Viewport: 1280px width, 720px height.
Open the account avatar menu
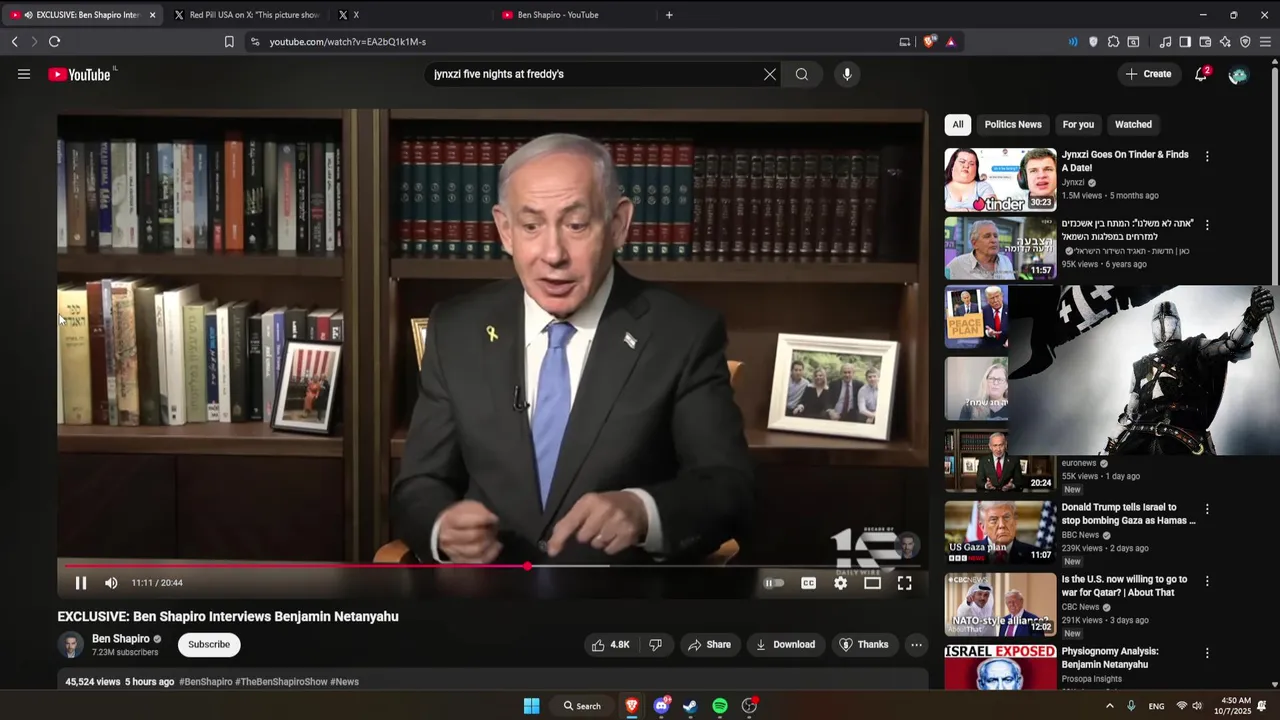[1238, 74]
